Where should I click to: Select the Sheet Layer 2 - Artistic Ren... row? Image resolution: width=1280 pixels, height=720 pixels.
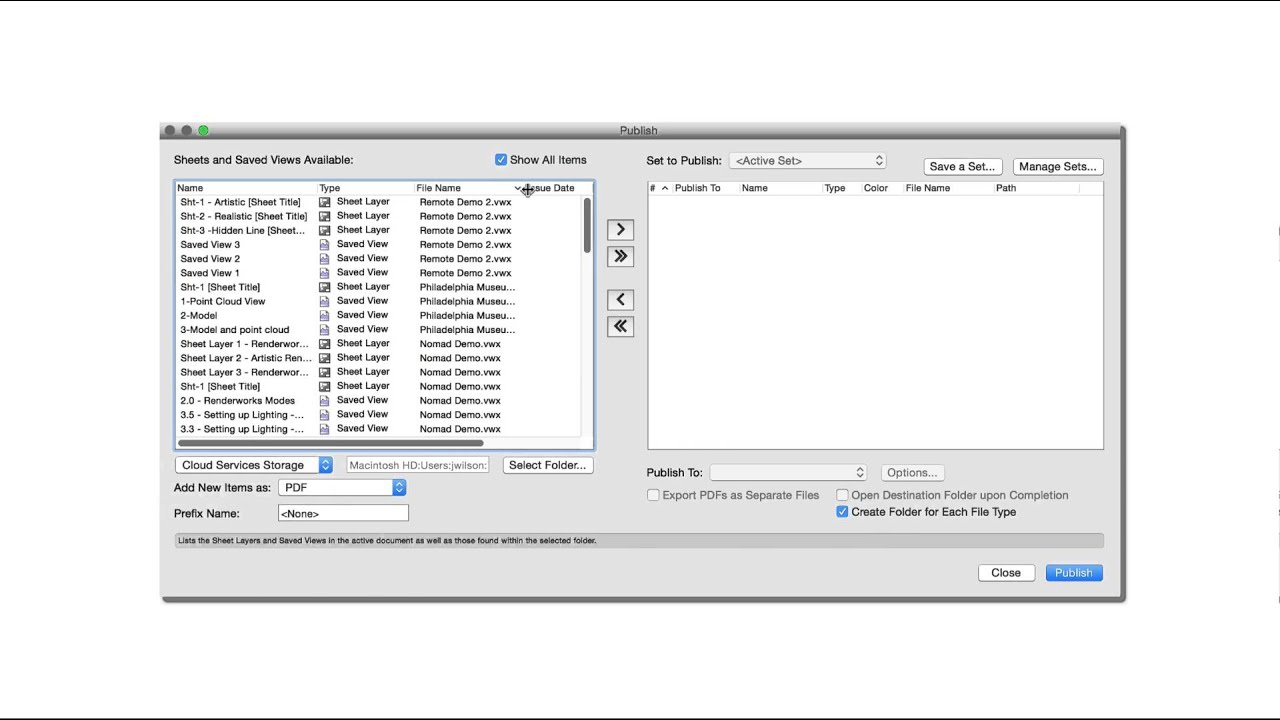(x=378, y=358)
